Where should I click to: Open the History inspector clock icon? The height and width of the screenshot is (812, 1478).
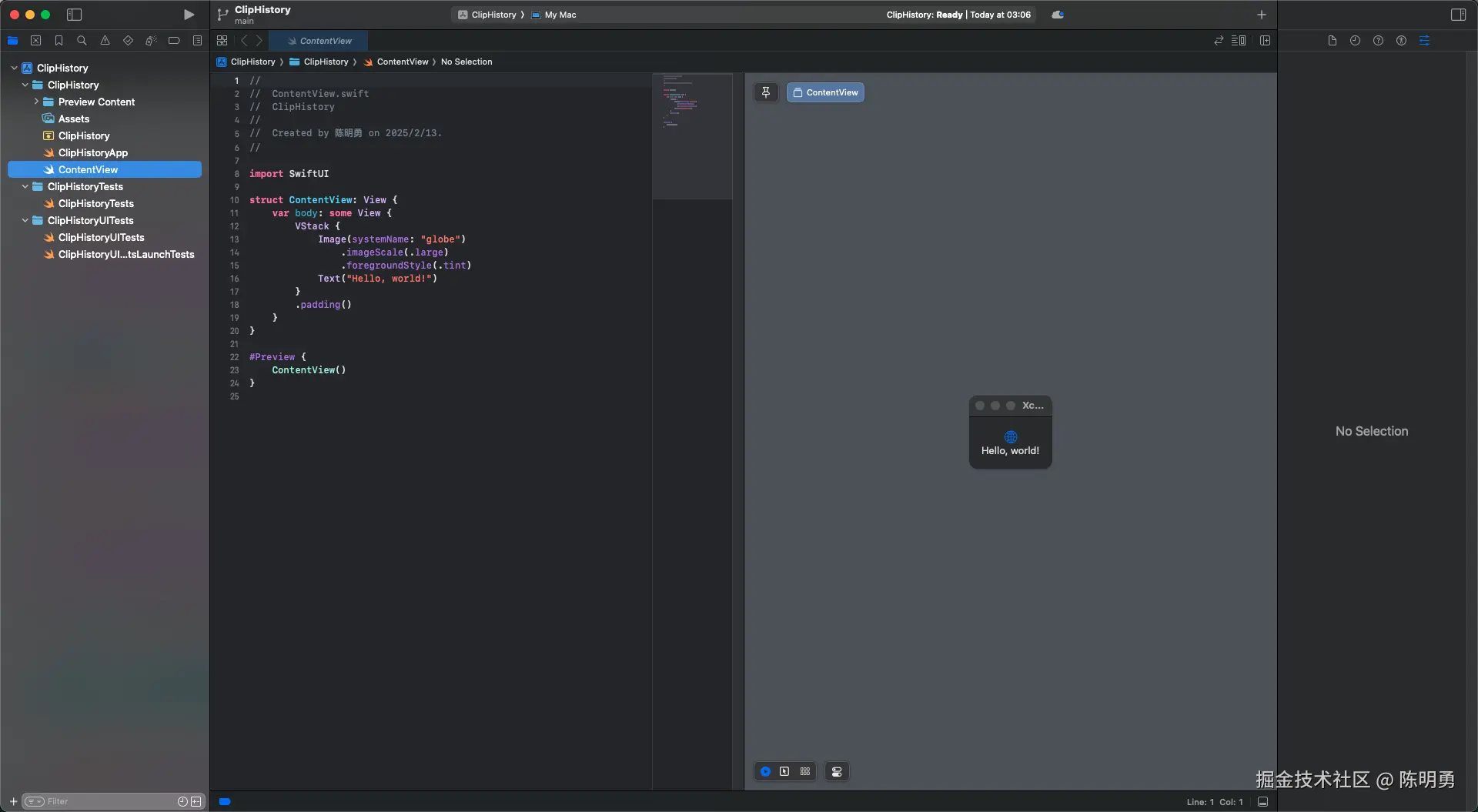coord(1355,41)
